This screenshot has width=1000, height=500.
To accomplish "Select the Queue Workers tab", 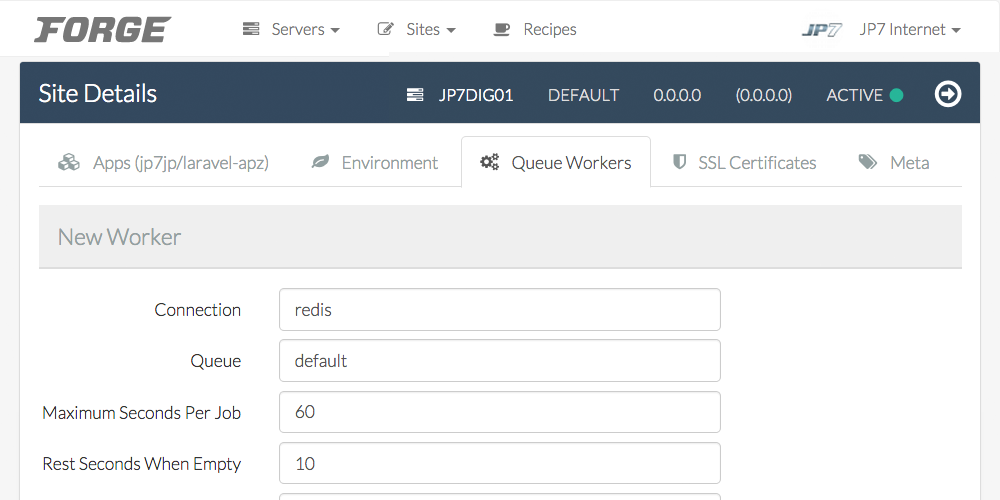I will (555, 162).
